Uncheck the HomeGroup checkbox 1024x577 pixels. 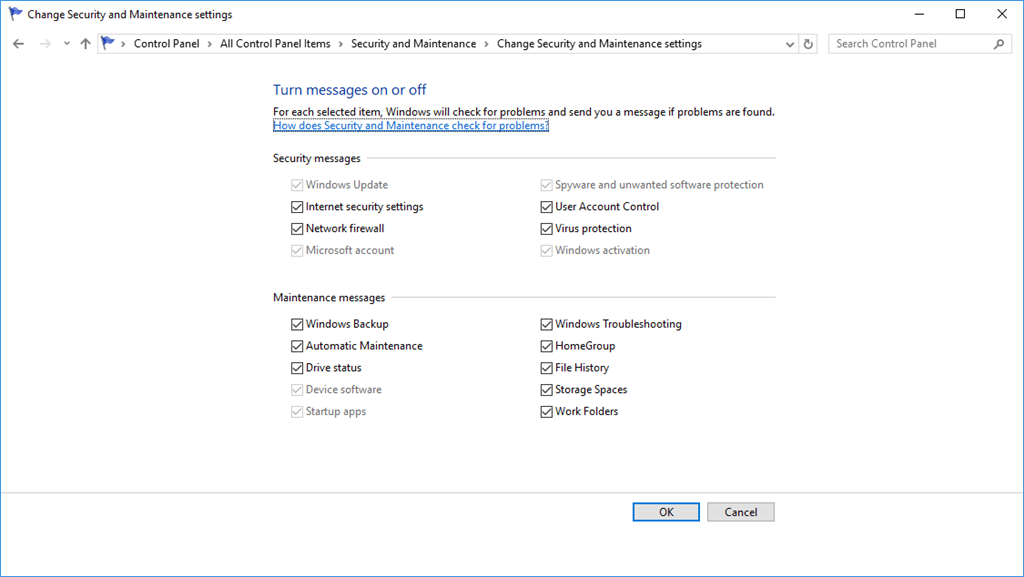(546, 347)
